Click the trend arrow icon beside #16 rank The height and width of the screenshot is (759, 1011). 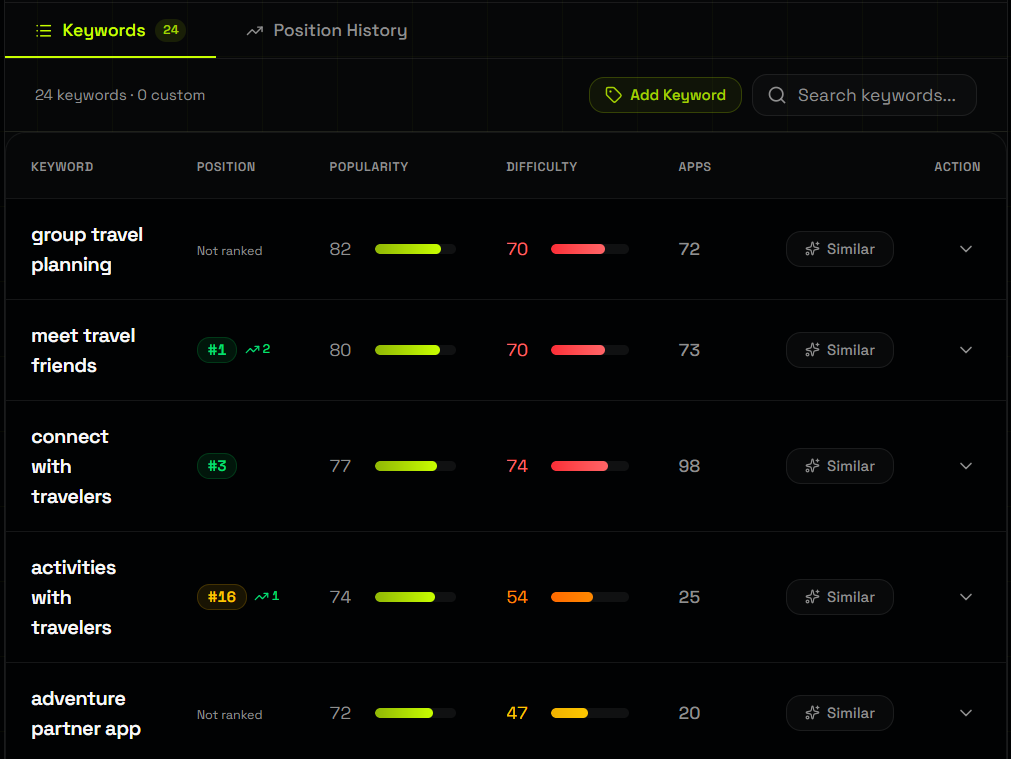tap(262, 597)
